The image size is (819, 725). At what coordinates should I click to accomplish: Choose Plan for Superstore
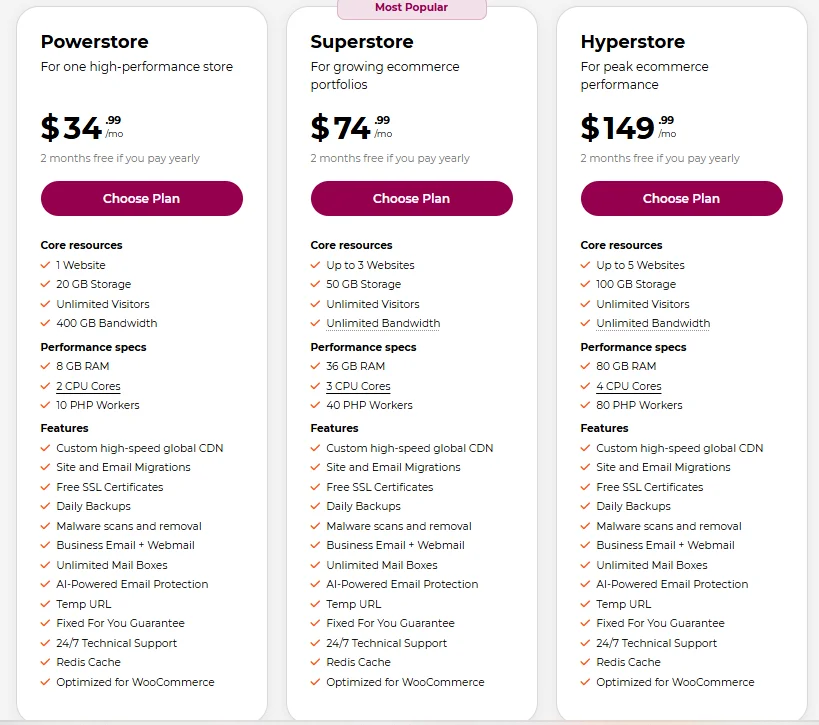[x=411, y=198]
